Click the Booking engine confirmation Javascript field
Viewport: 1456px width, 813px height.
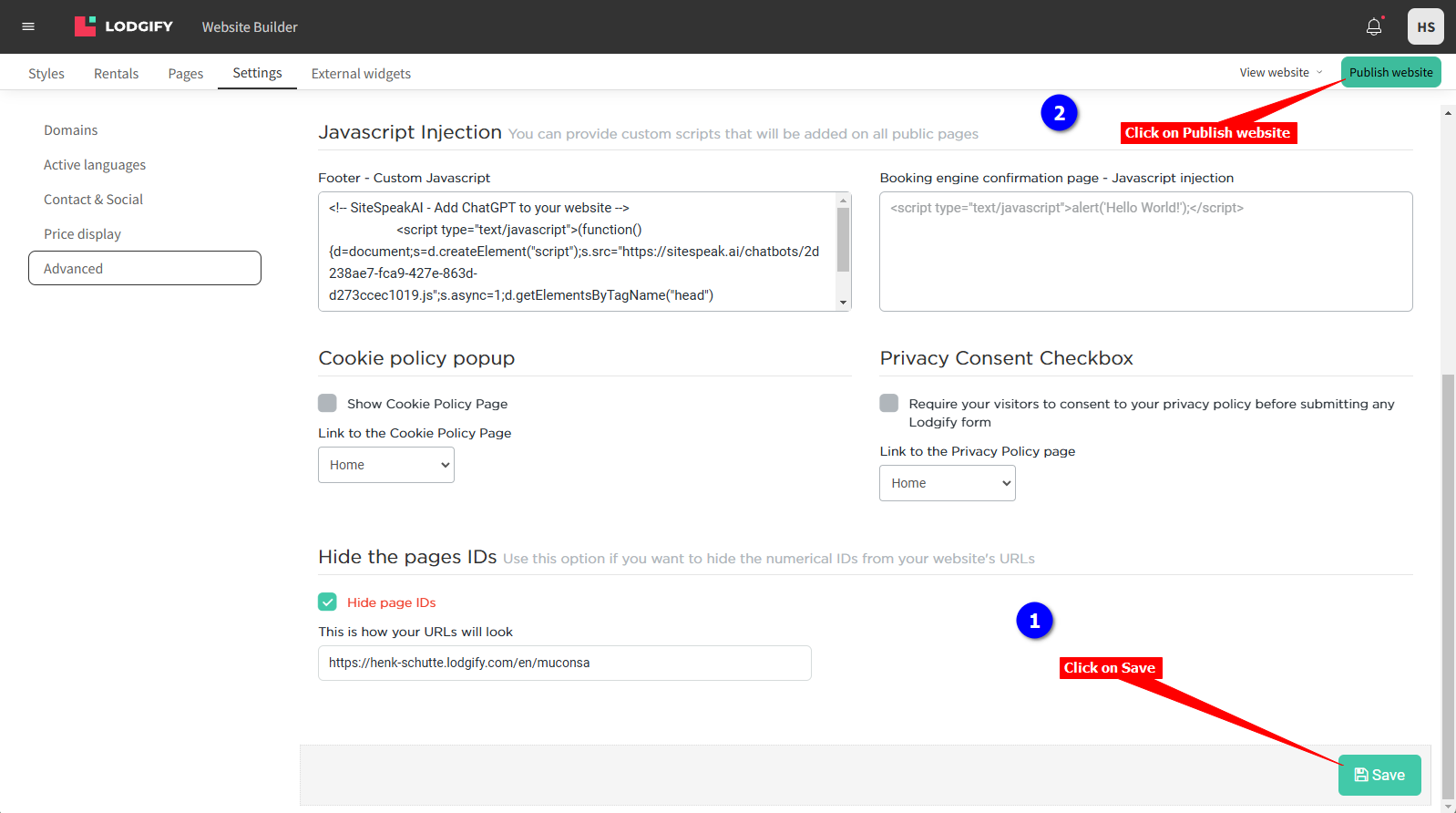pos(1146,252)
